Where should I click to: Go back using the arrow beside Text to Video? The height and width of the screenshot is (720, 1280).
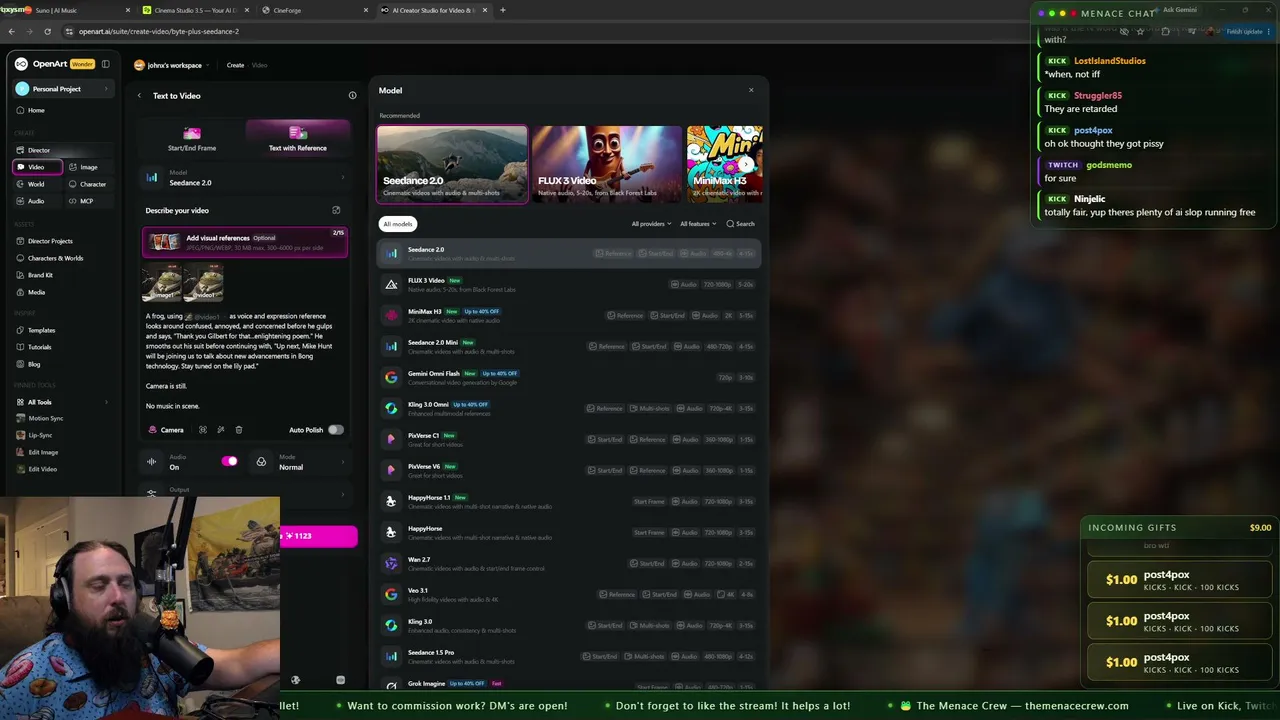coord(139,96)
